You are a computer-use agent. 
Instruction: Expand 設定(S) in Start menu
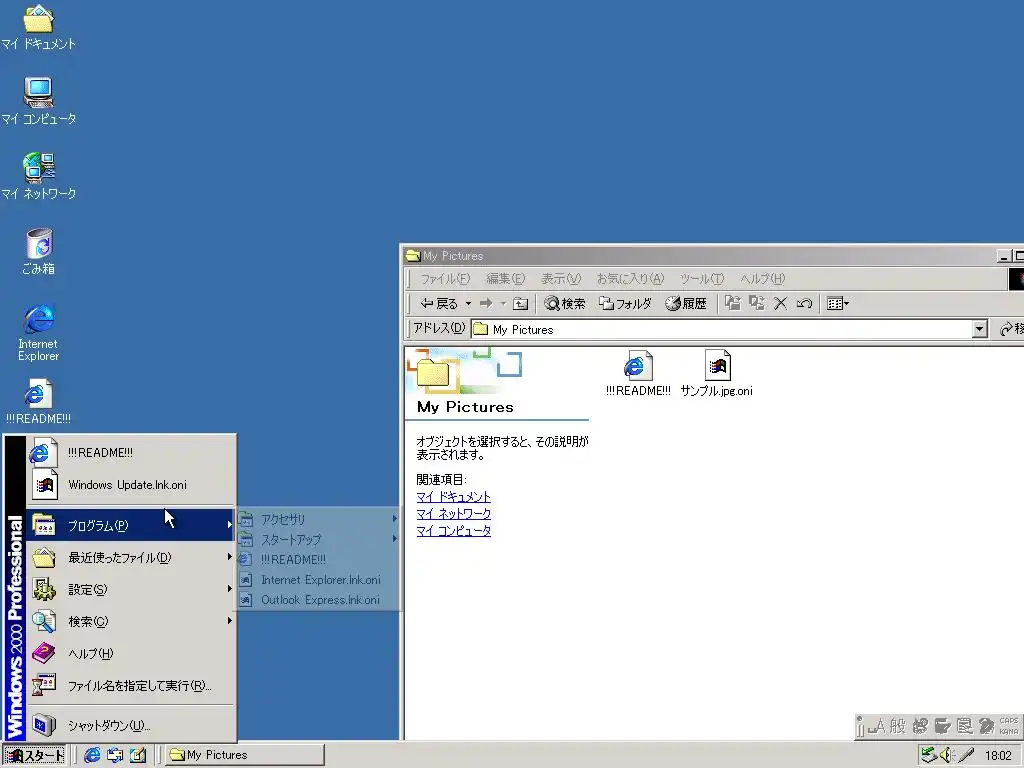pos(131,589)
